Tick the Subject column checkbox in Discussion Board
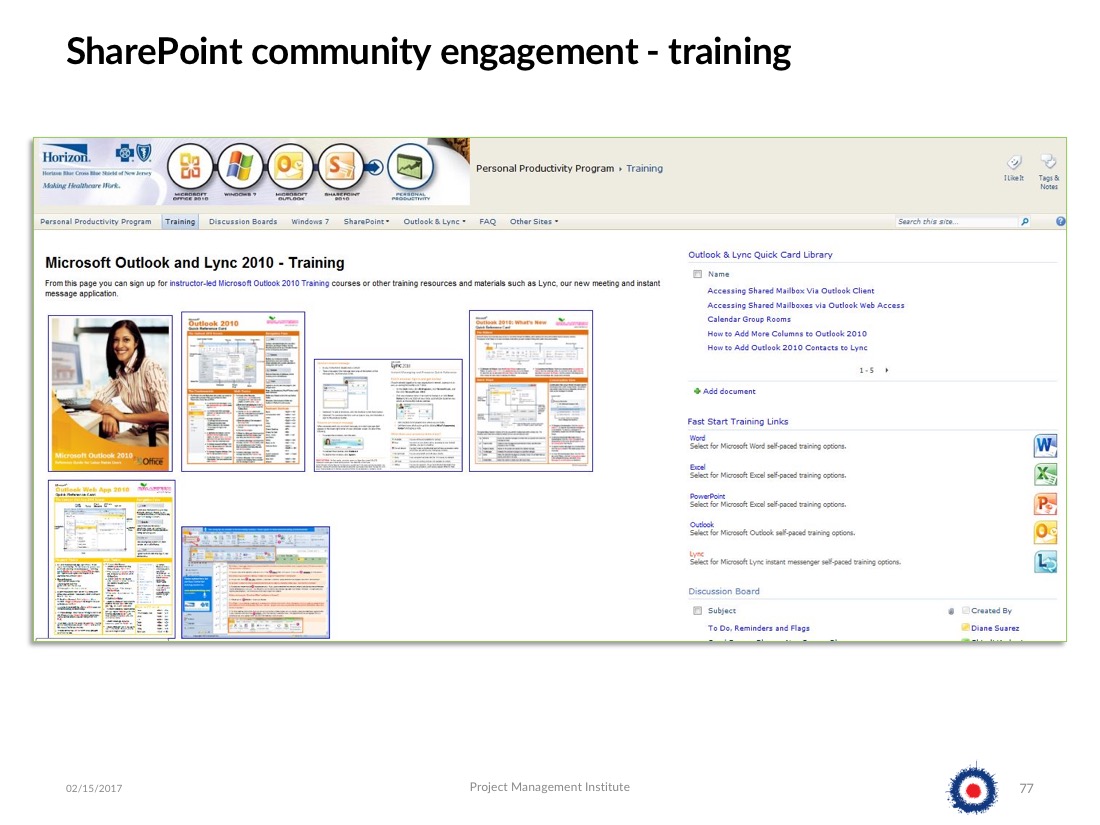Image resolution: width=1100 pixels, height=825 pixels. pos(697,611)
